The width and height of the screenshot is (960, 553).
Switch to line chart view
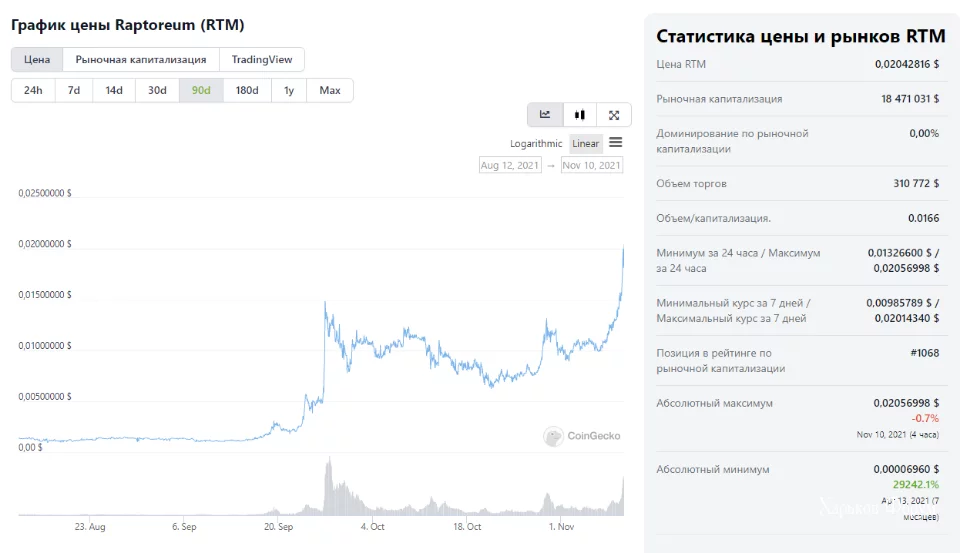coord(545,115)
